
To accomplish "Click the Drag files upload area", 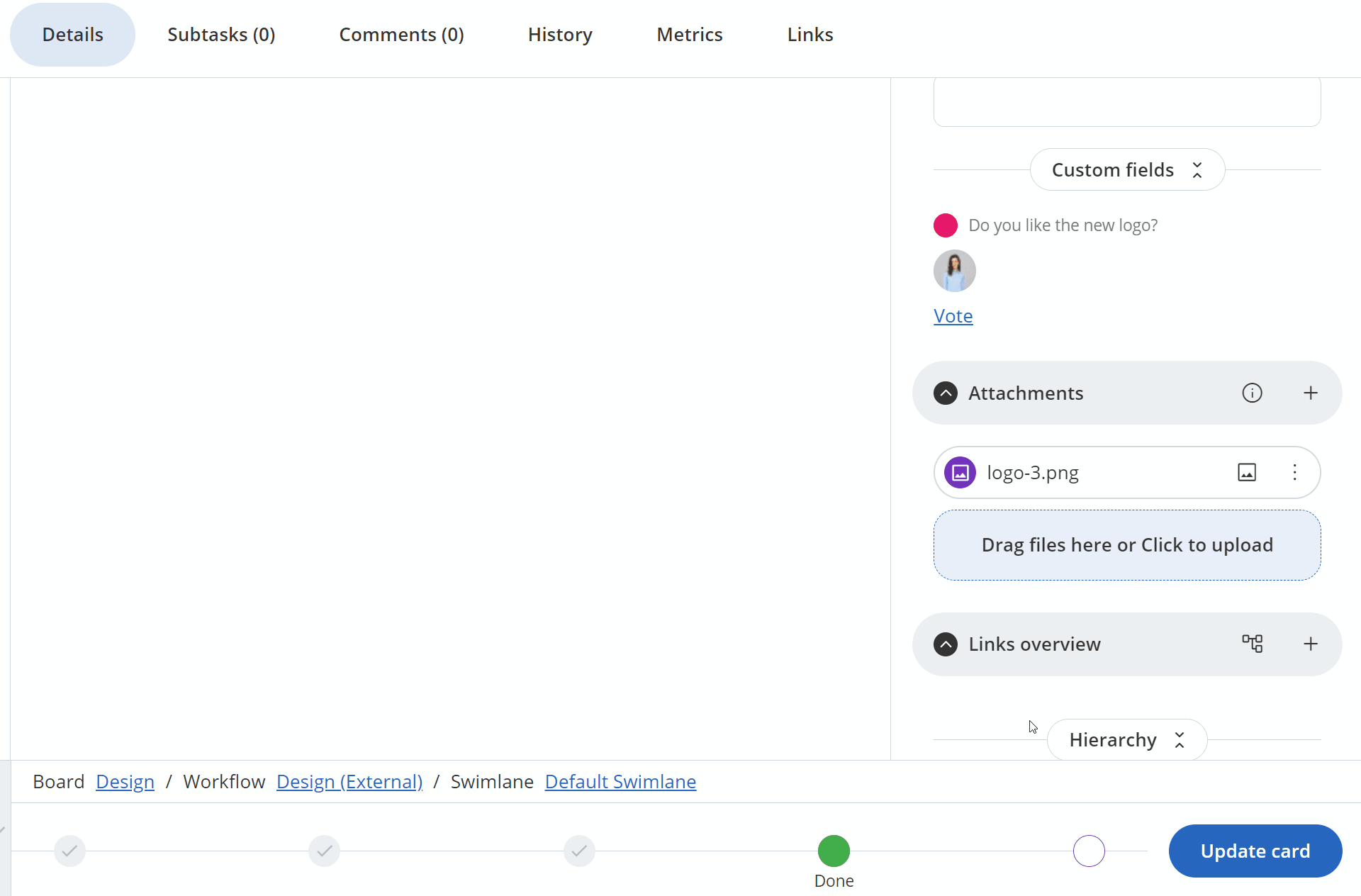I will (1127, 545).
